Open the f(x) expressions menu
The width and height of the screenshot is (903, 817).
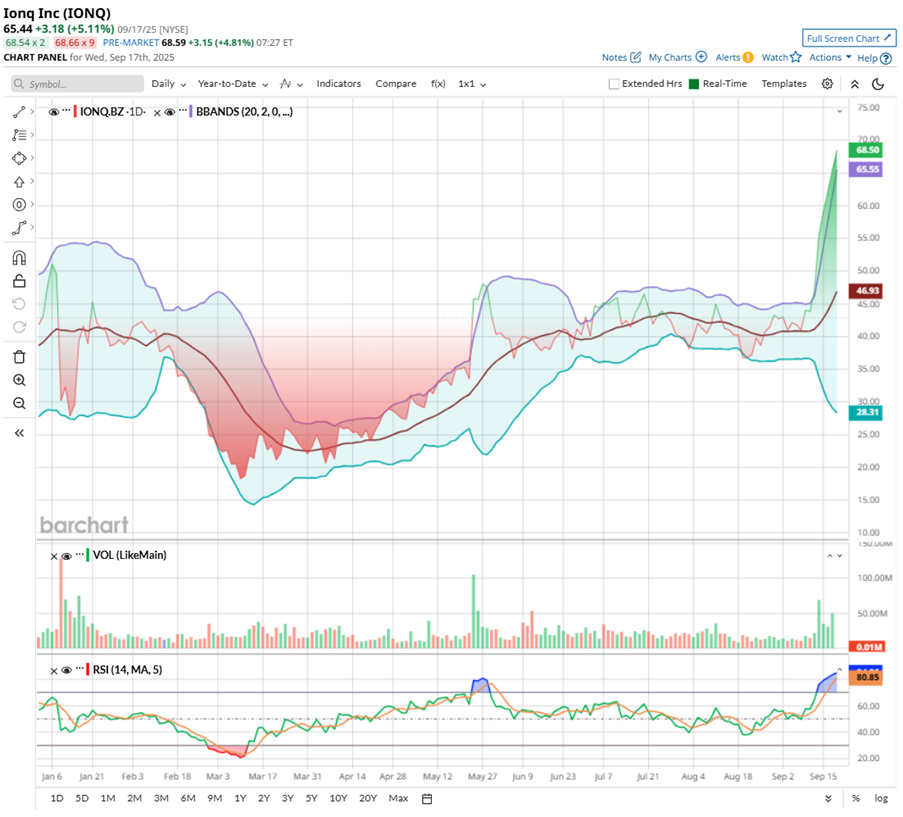coord(438,84)
